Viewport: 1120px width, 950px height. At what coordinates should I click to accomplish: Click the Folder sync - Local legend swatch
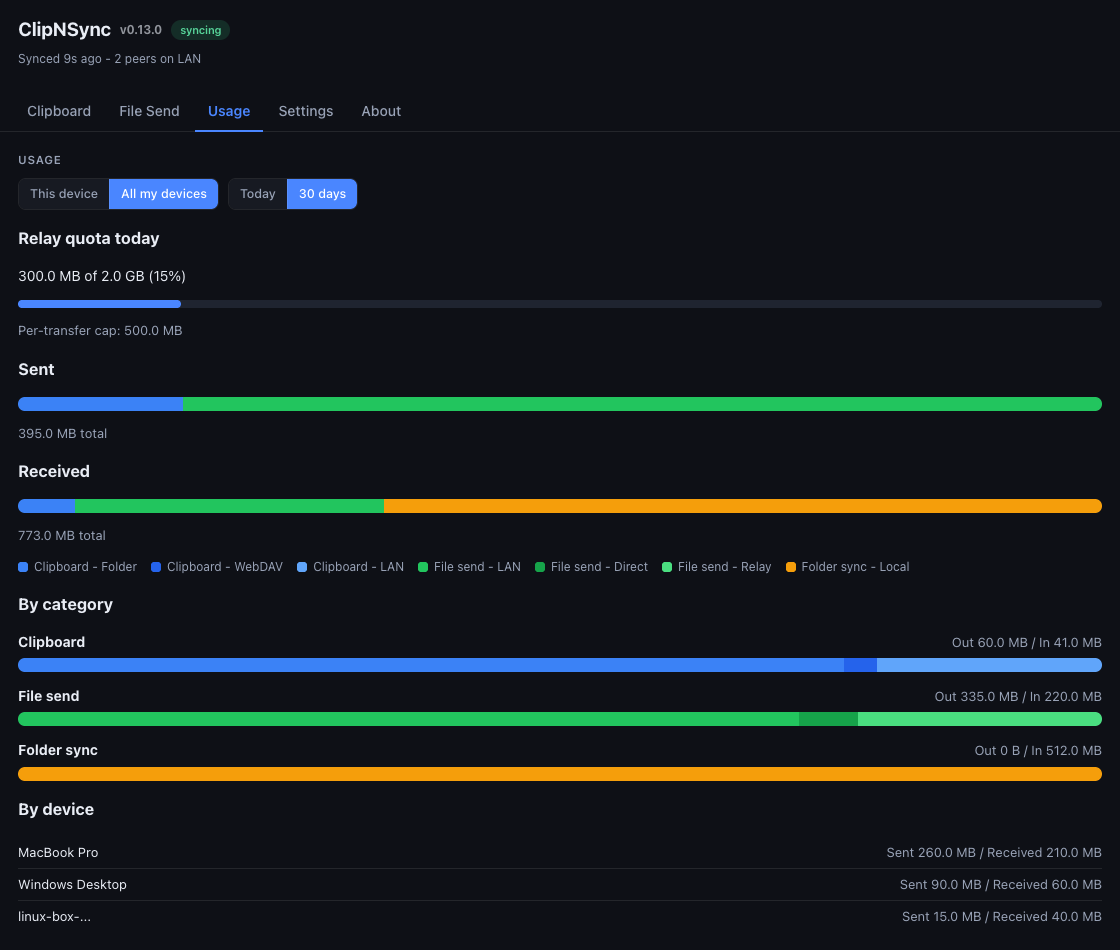point(791,567)
